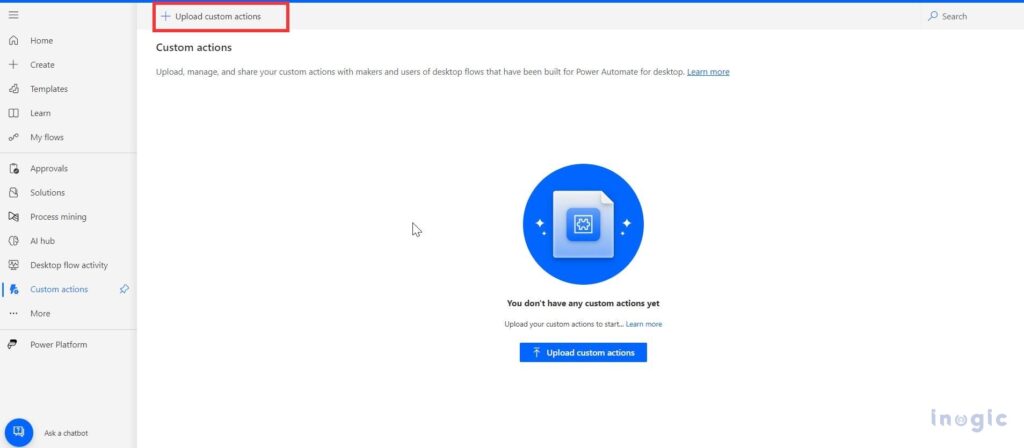
Task: Open Desktop flow activity
Action: coord(69,265)
